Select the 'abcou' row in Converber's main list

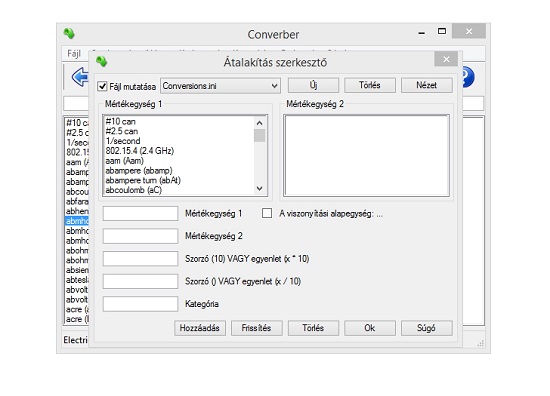click(77, 192)
